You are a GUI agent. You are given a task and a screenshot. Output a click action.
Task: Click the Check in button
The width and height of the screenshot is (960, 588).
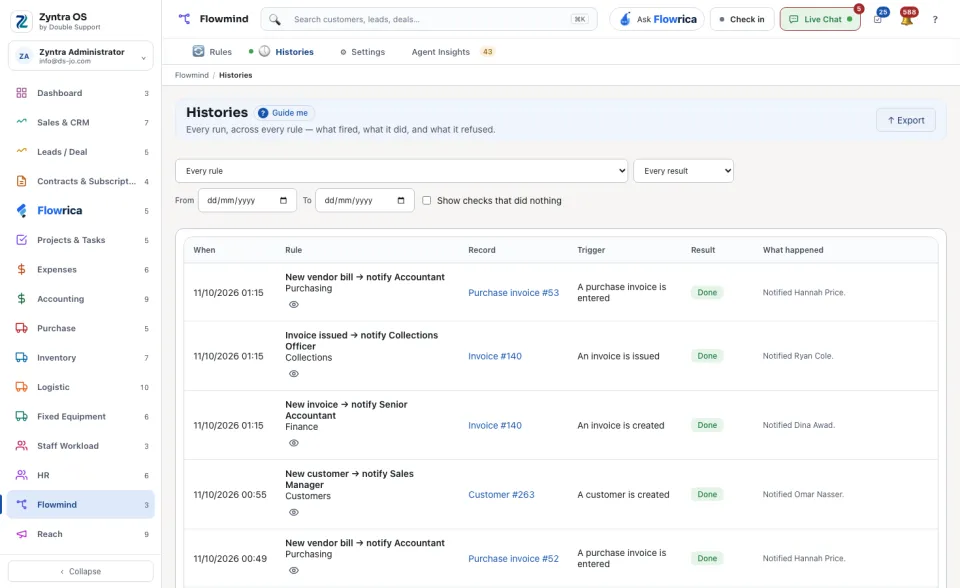[x=742, y=20]
